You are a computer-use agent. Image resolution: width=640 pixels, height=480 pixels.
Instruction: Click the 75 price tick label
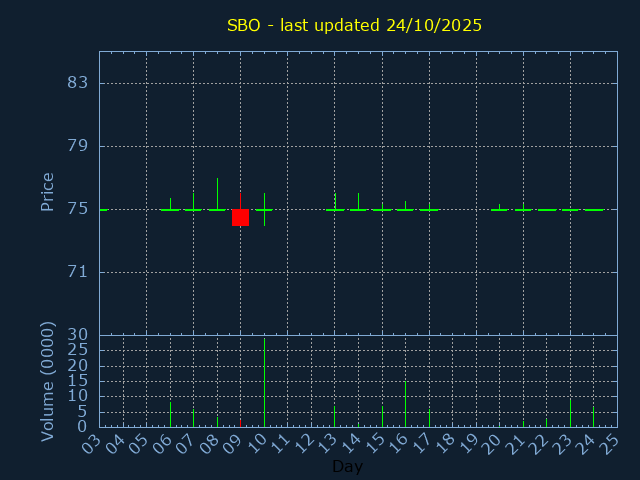point(78,209)
